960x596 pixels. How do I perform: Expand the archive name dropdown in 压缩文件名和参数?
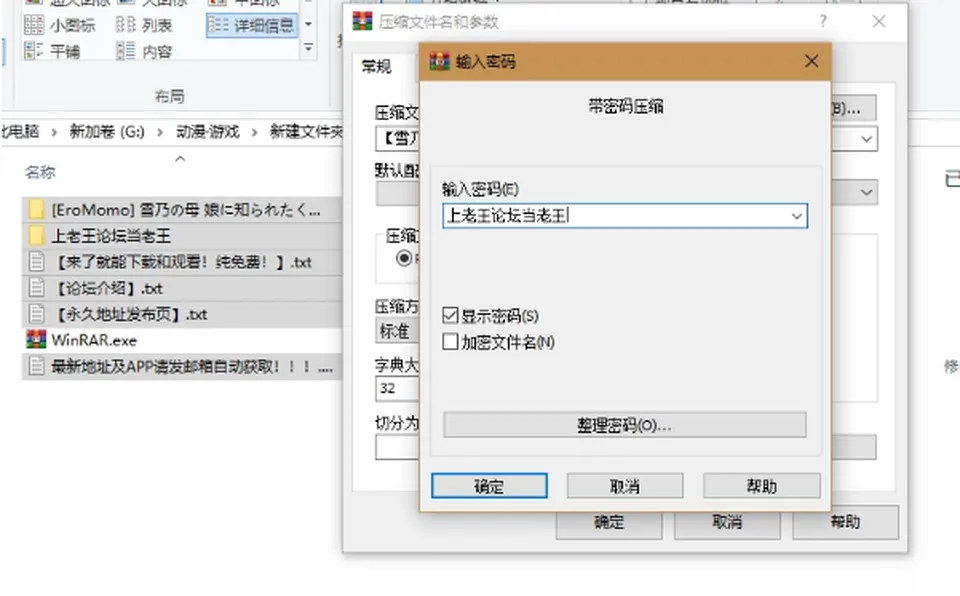tap(866, 139)
